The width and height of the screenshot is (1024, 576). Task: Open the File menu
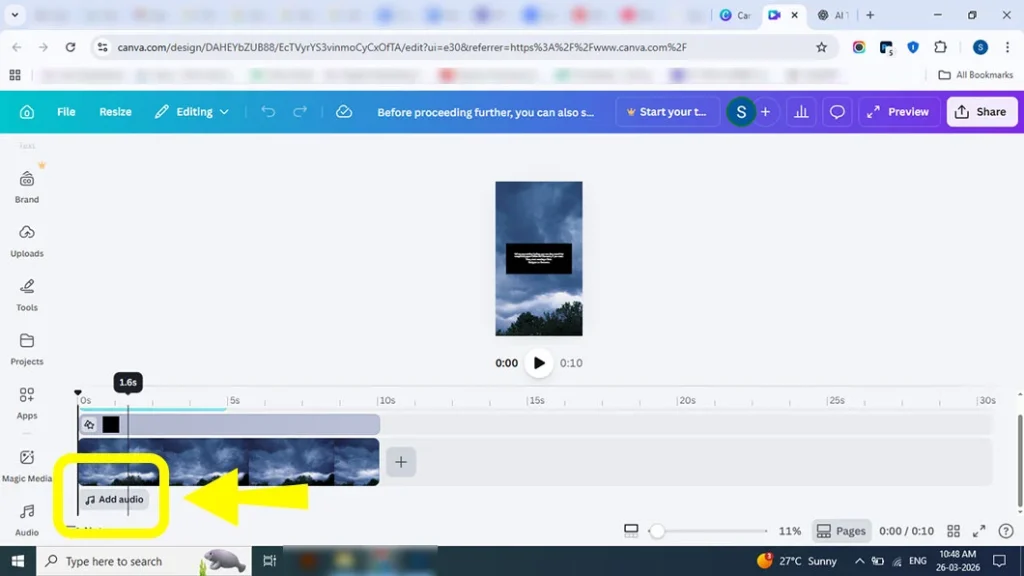click(66, 111)
